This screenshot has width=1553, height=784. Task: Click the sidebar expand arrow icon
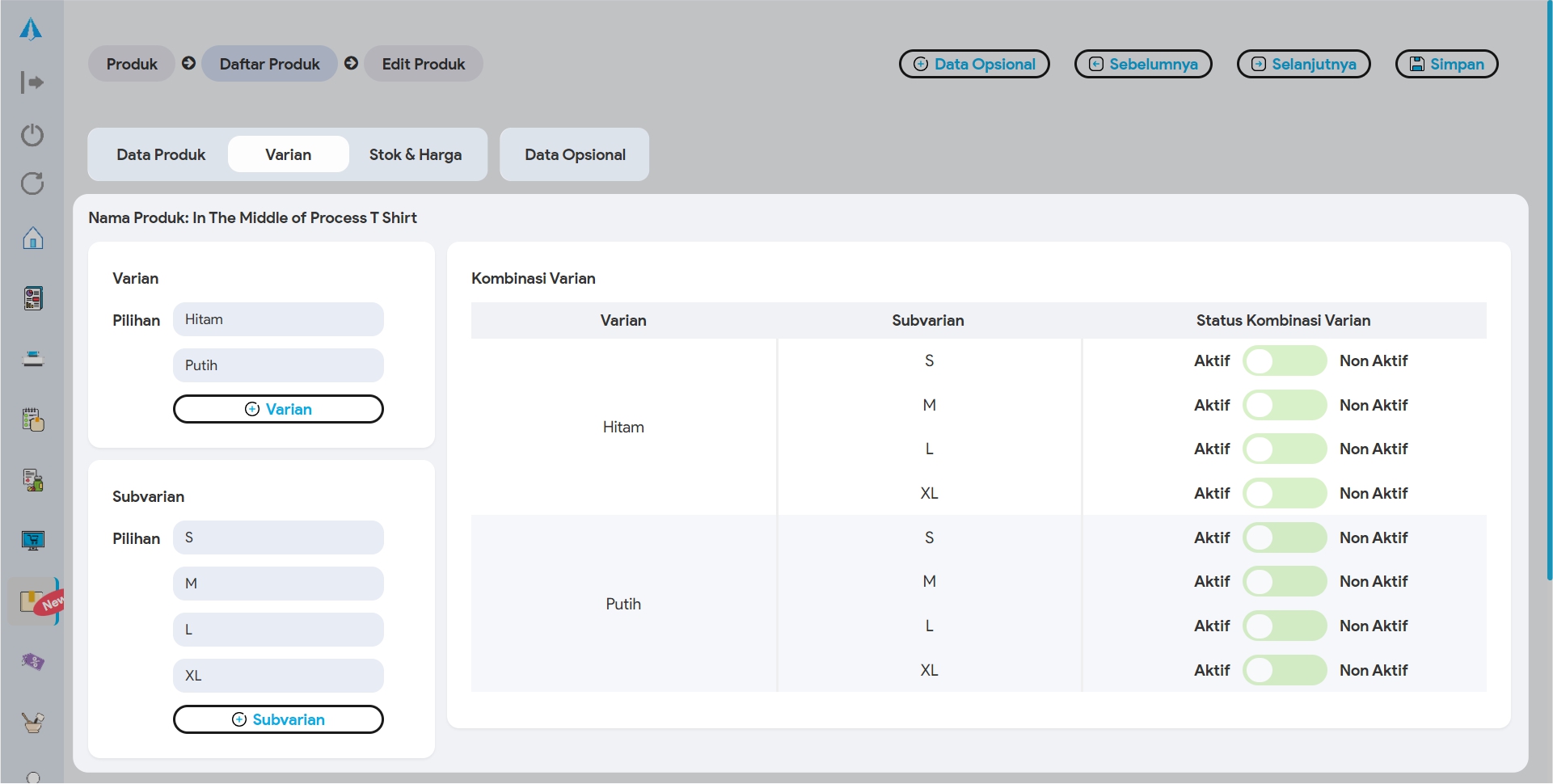point(32,82)
